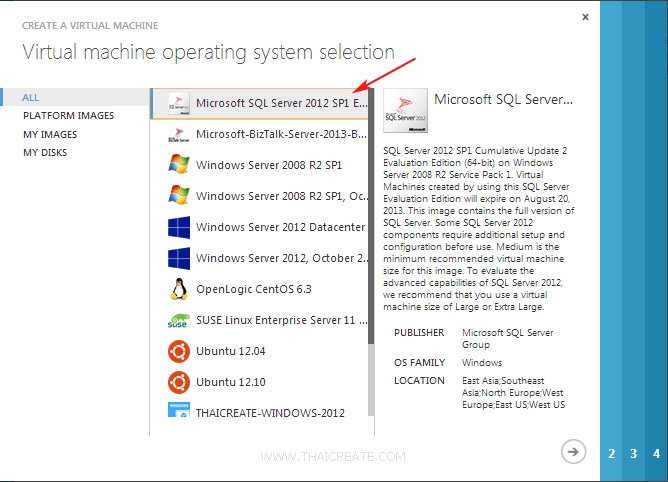
Task: Select the PLATFORM IMAGES category
Action: click(x=69, y=116)
